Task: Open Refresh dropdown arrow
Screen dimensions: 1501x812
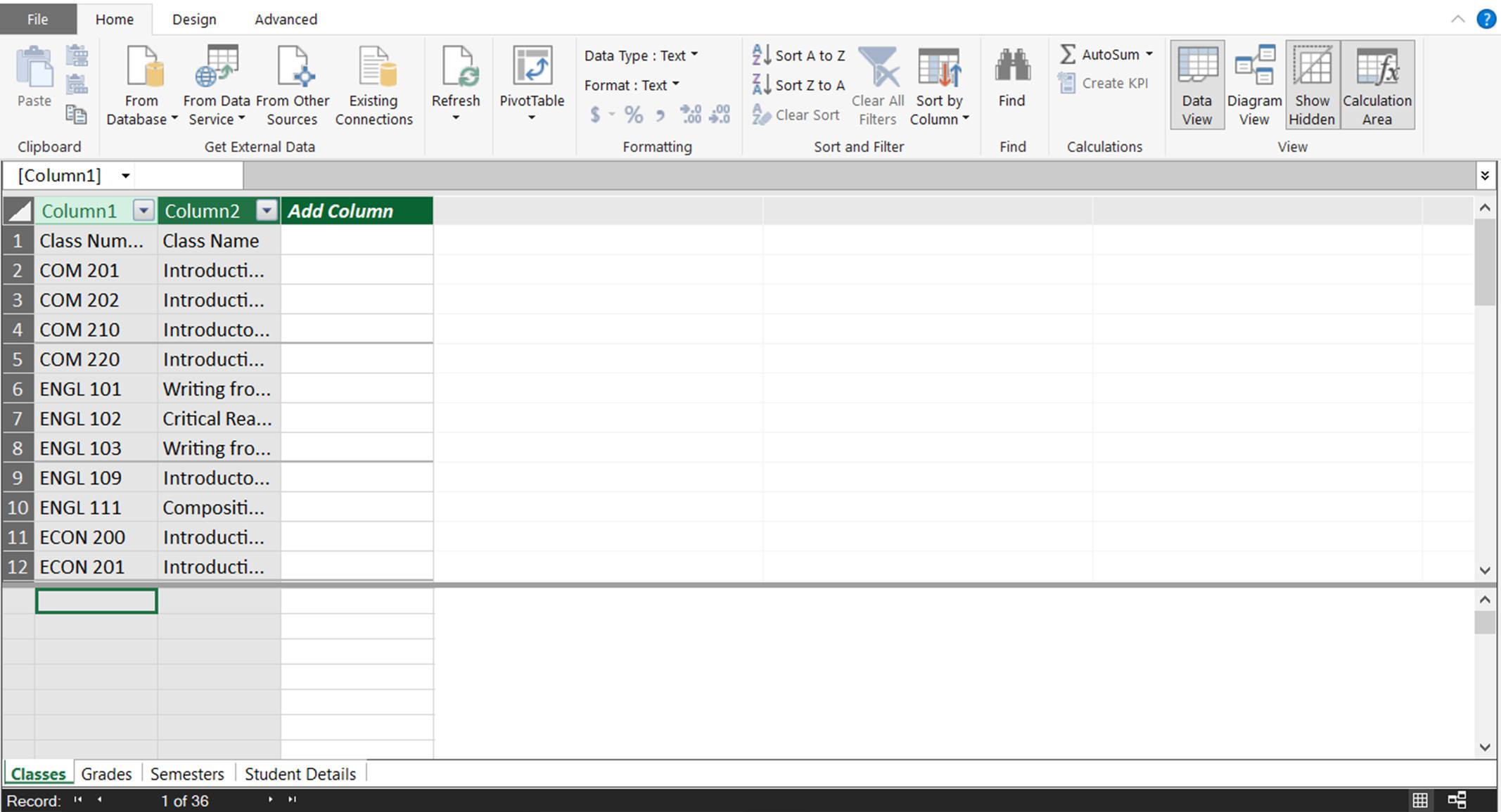Action: click(x=456, y=118)
